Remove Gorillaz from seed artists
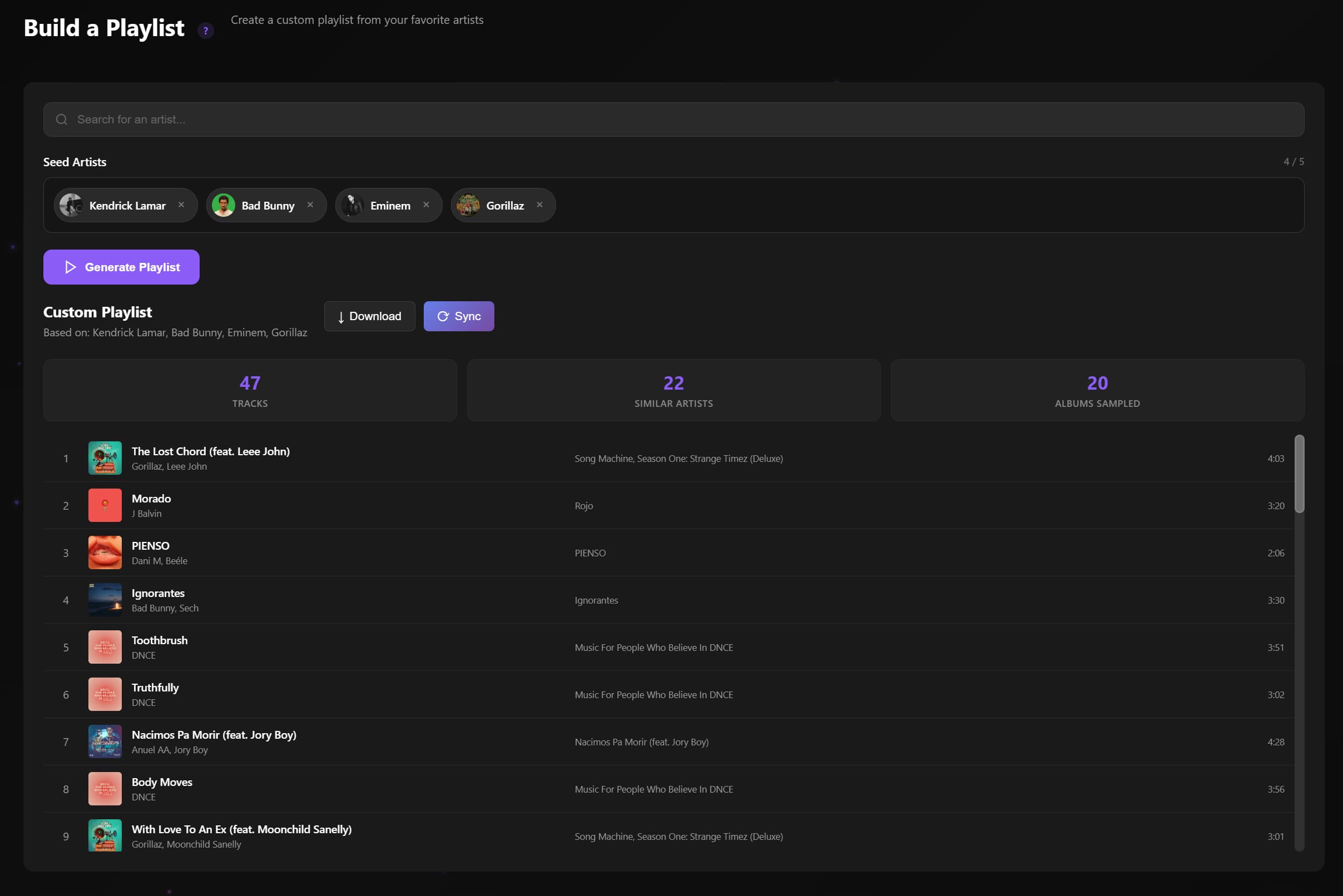This screenshot has height=896, width=1343. point(540,205)
